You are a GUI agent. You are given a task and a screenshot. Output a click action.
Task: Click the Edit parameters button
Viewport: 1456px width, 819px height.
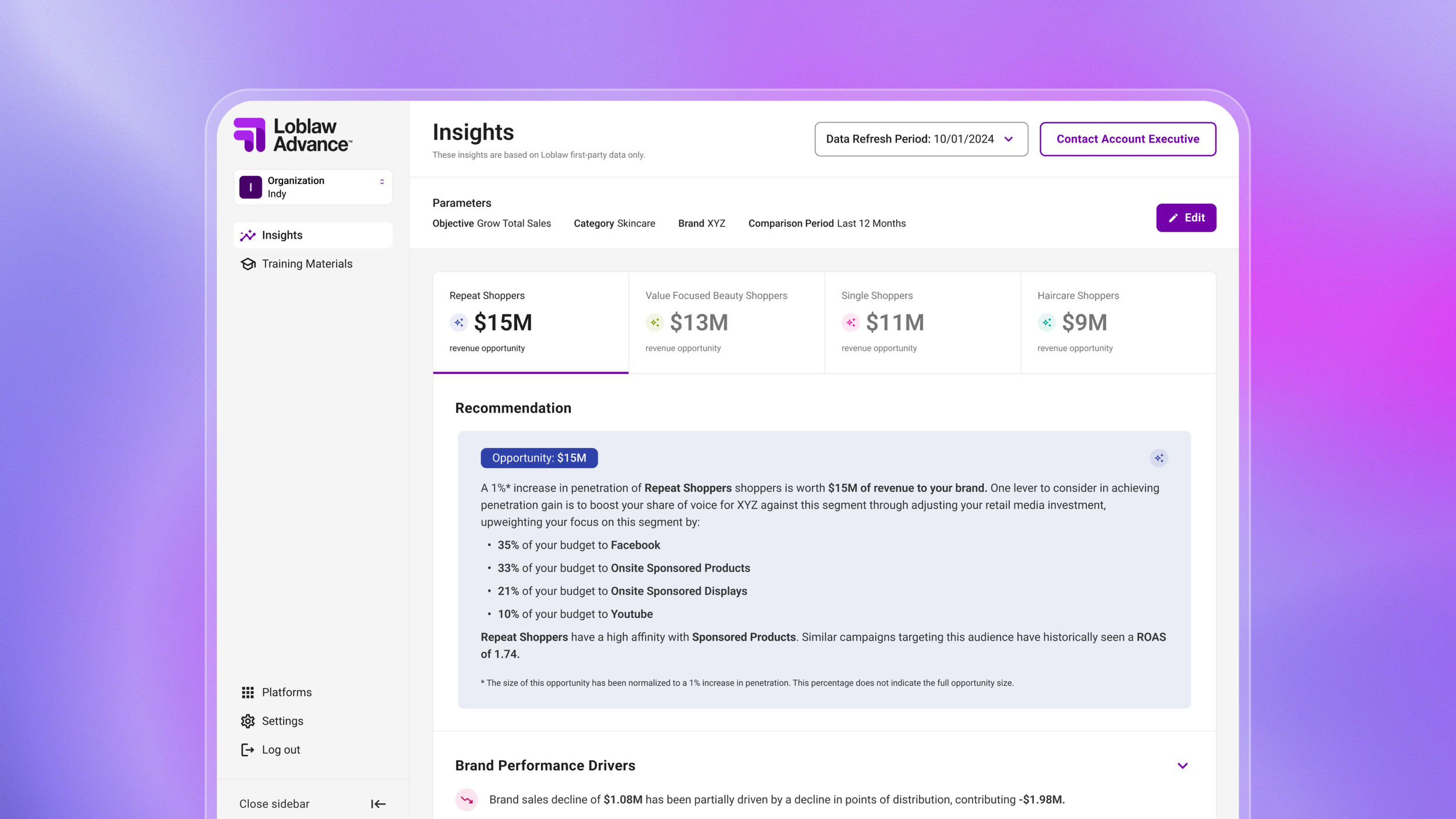pos(1185,218)
